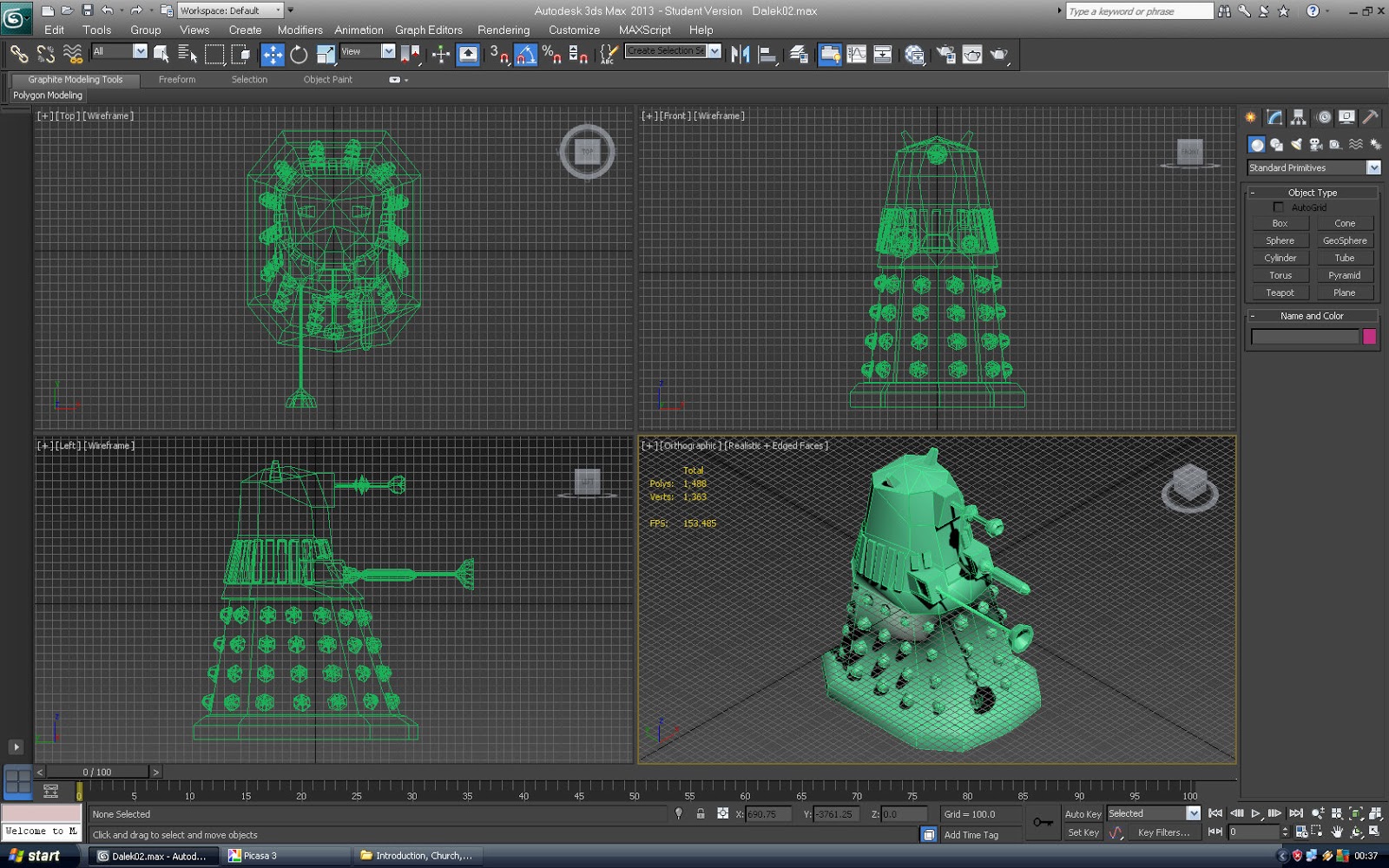Open the Render Setup teapot icon
The height and width of the screenshot is (868, 1389).
click(945, 55)
